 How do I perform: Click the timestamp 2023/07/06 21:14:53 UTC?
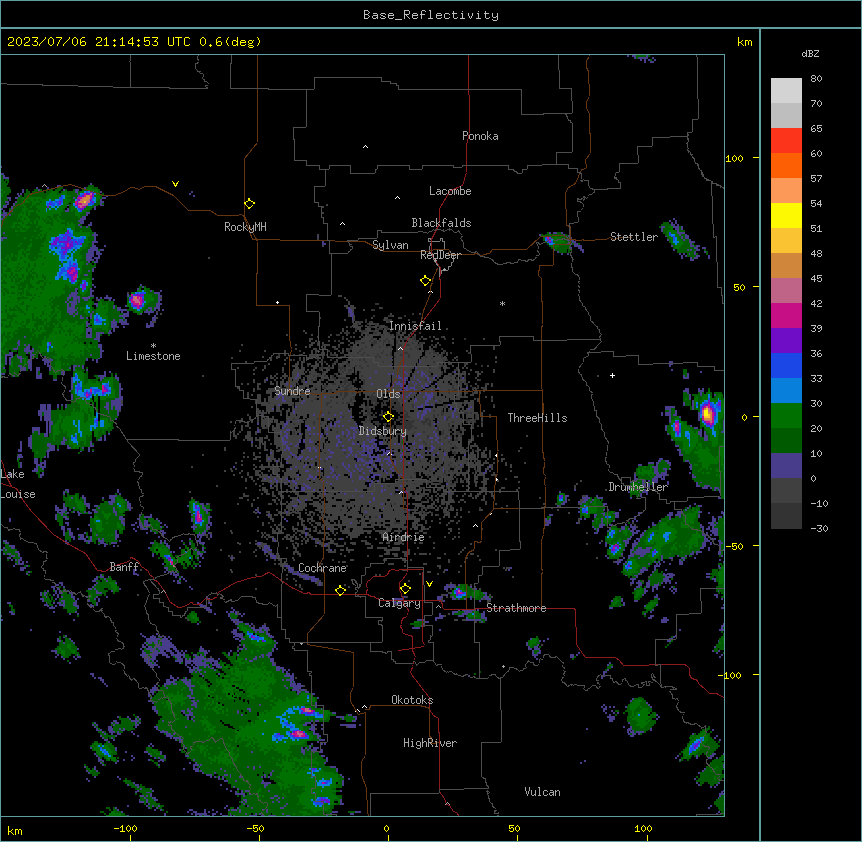coord(98,42)
